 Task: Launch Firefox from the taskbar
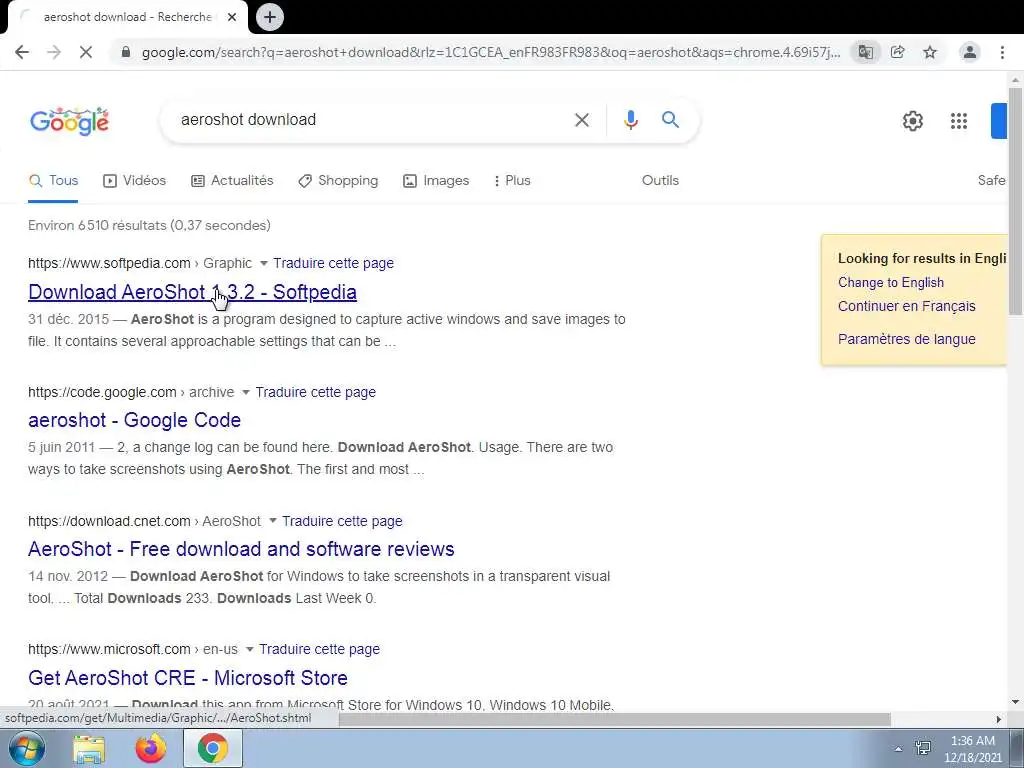(x=151, y=748)
